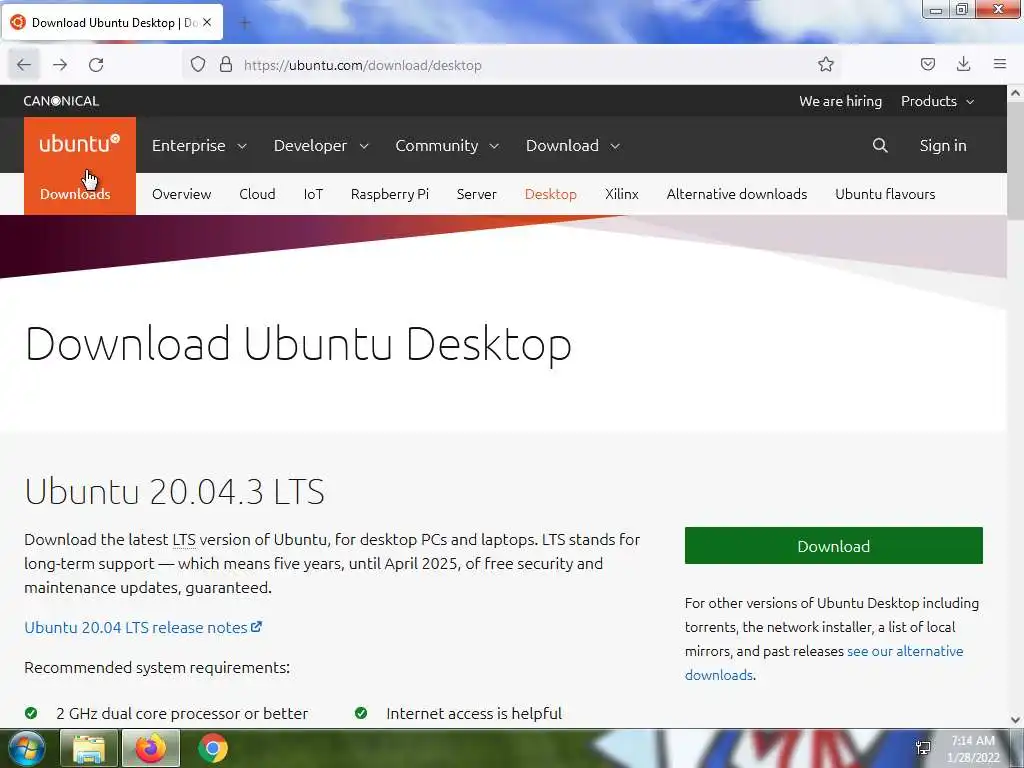Expand the Developer menu
This screenshot has height=768, width=1024.
pyautogui.click(x=321, y=146)
